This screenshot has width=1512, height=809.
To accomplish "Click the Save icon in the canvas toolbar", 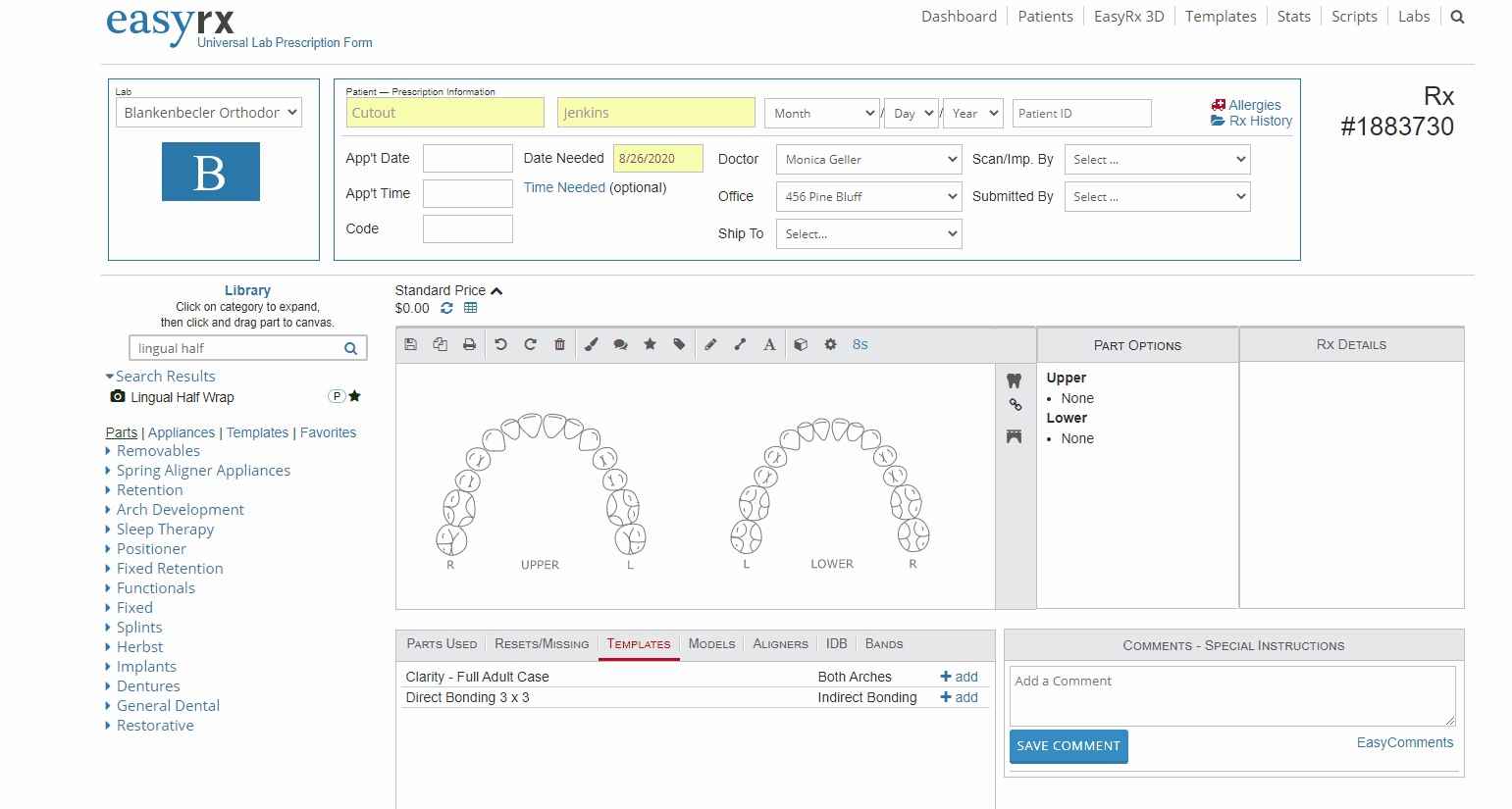I will 411,344.
